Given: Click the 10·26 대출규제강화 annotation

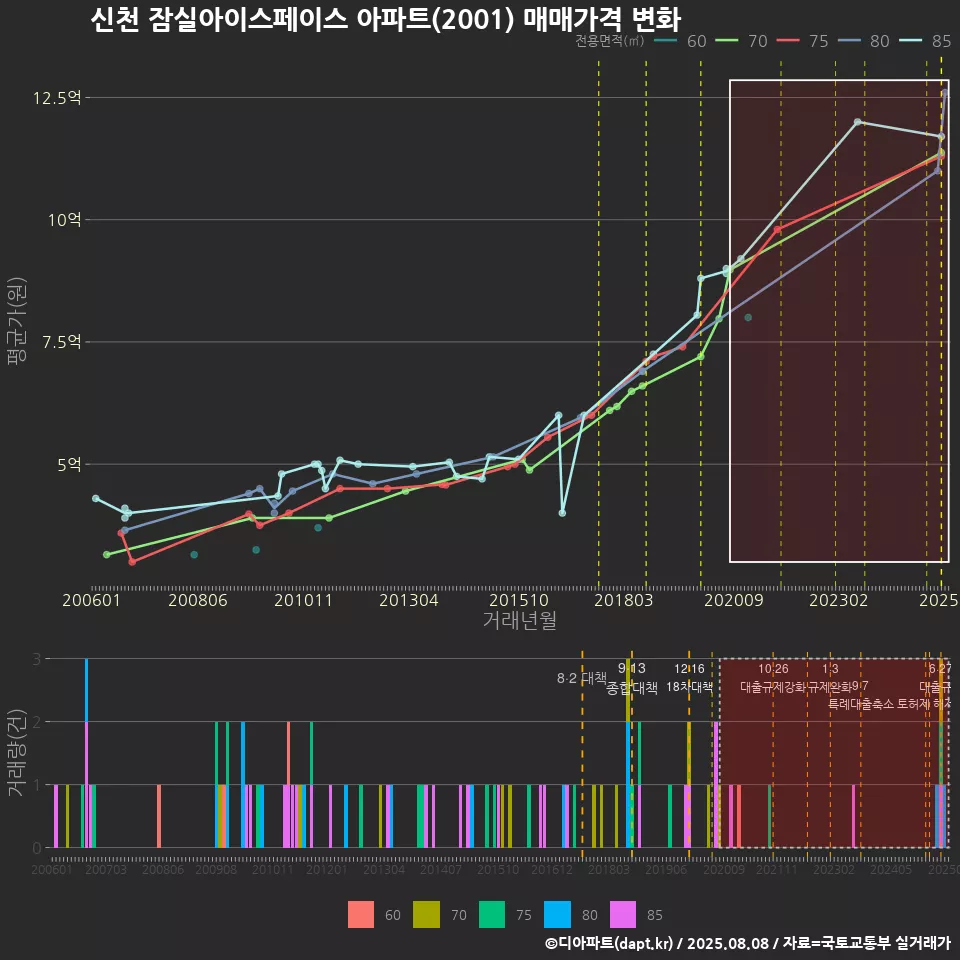Looking at the screenshot, I should click(x=773, y=678).
